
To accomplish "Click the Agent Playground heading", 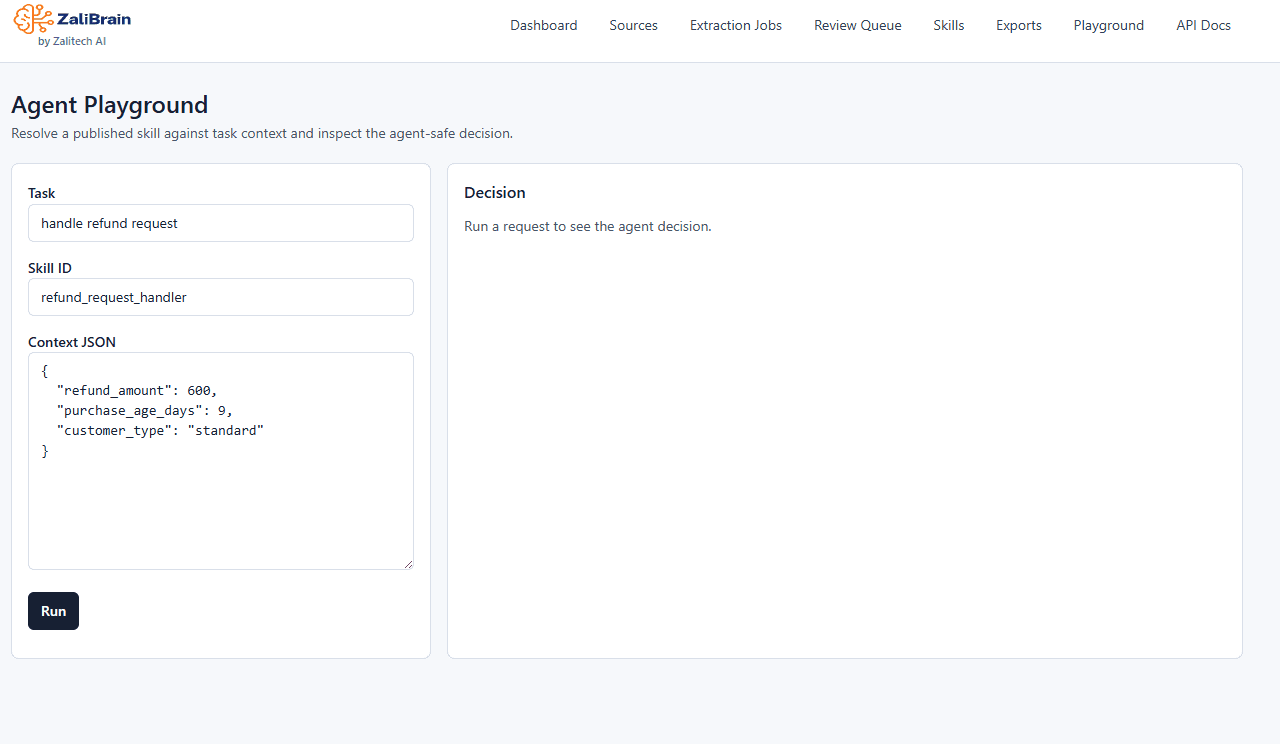I will 110,105.
